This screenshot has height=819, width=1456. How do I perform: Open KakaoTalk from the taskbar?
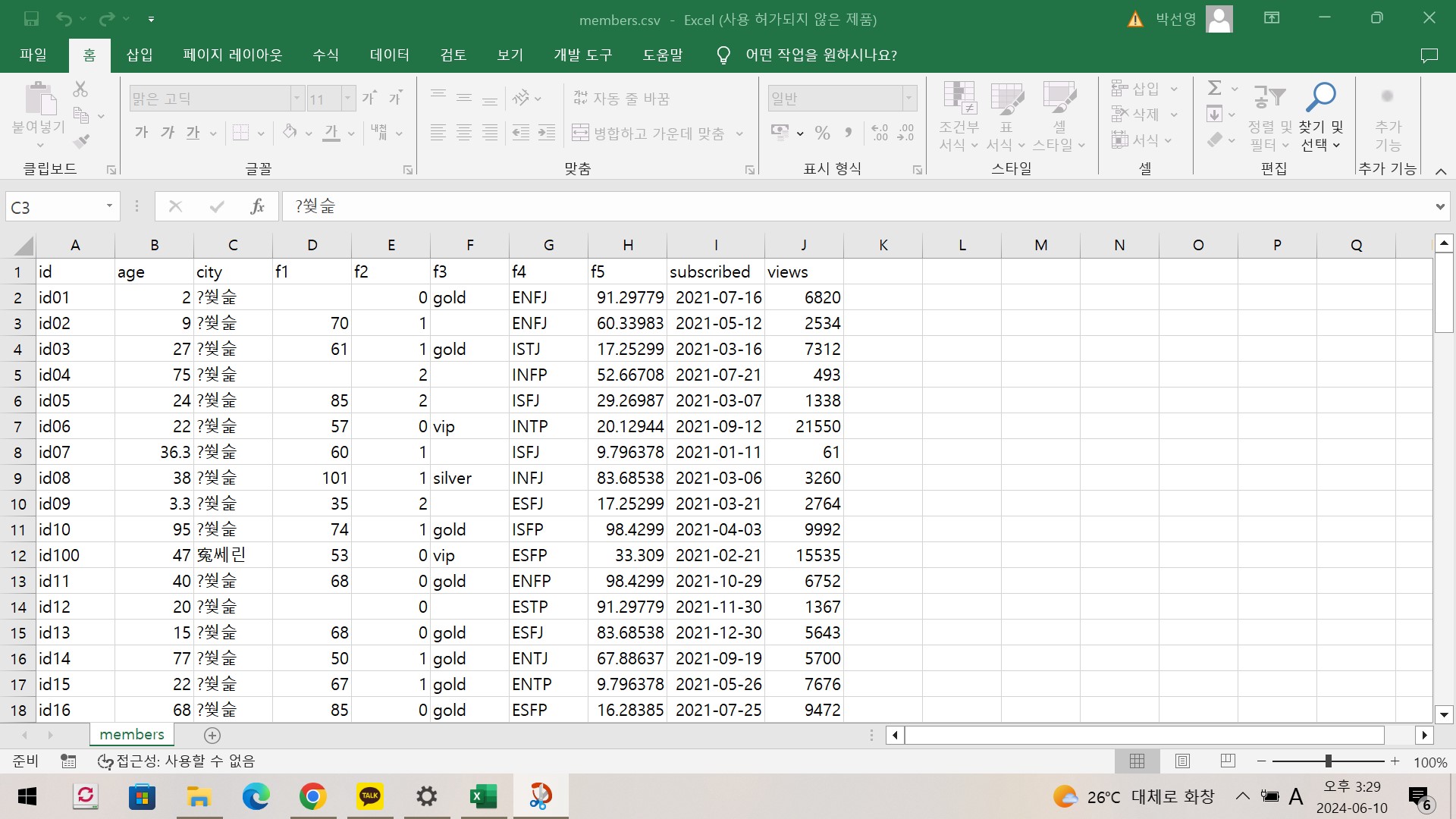click(369, 796)
